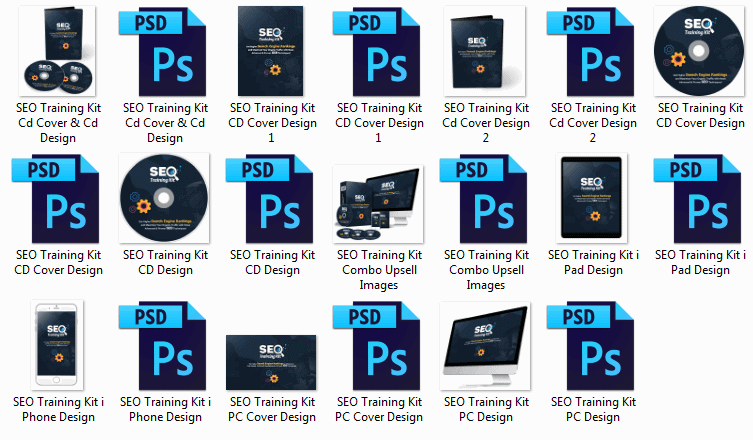Click 'Combo Upsell Images' filename under PSD icon
The width and height of the screenshot is (753, 440).
click(486, 270)
